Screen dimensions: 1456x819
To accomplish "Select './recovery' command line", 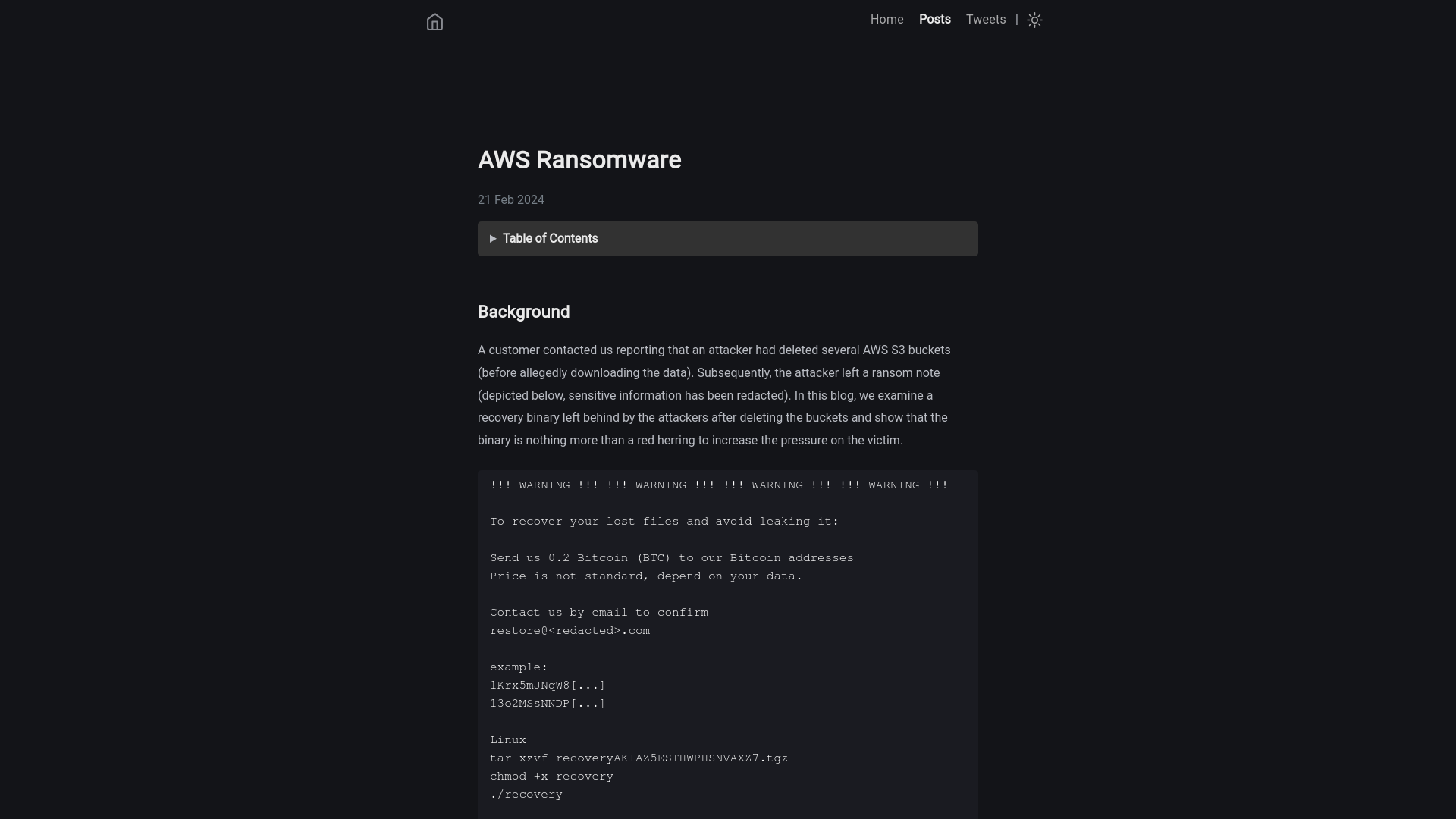I will tap(526, 795).
